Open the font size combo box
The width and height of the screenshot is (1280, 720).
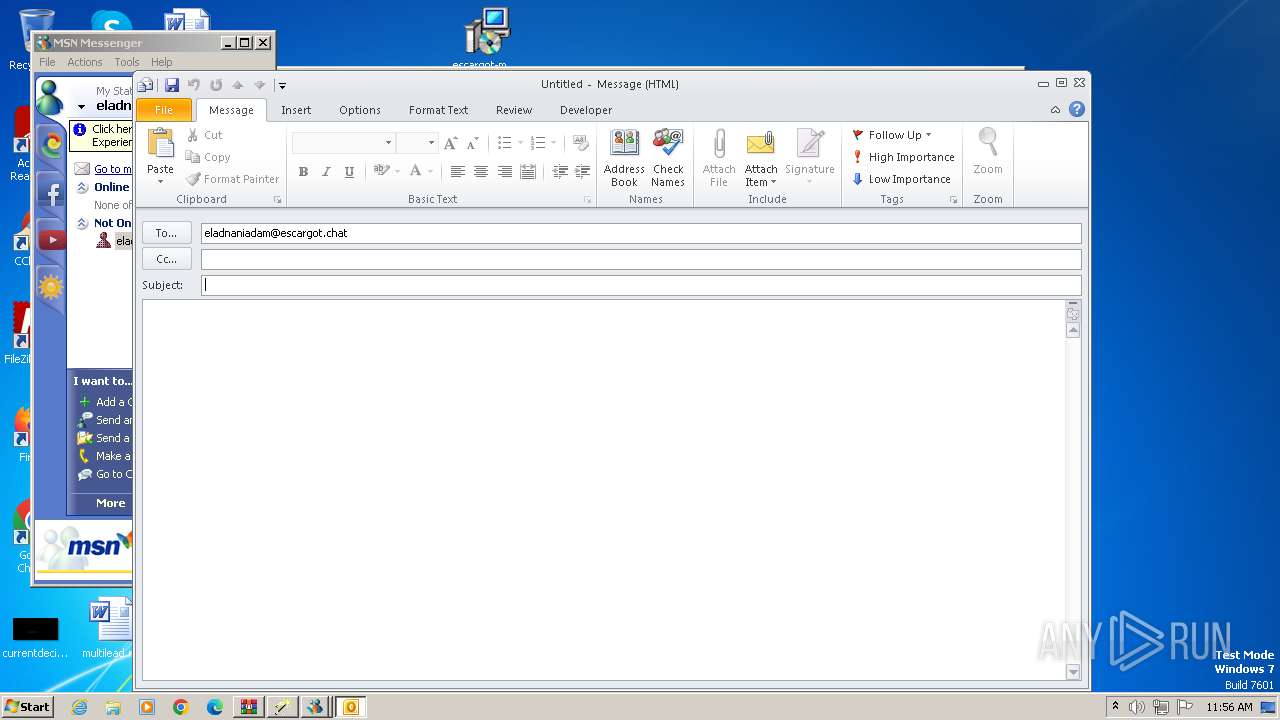[x=417, y=143]
